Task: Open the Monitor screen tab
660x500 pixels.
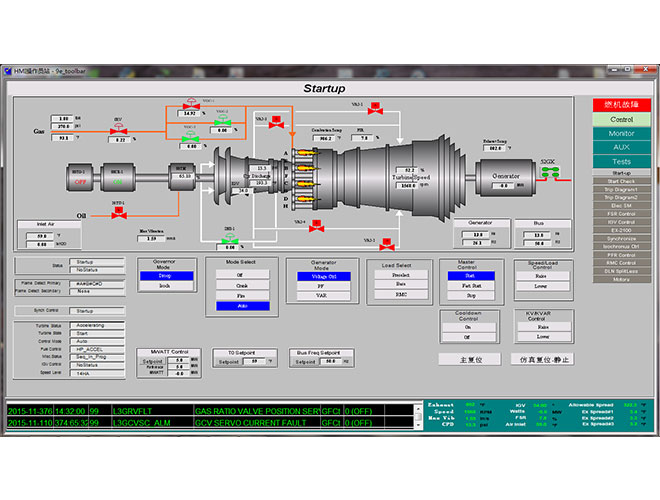Action: (x=621, y=133)
